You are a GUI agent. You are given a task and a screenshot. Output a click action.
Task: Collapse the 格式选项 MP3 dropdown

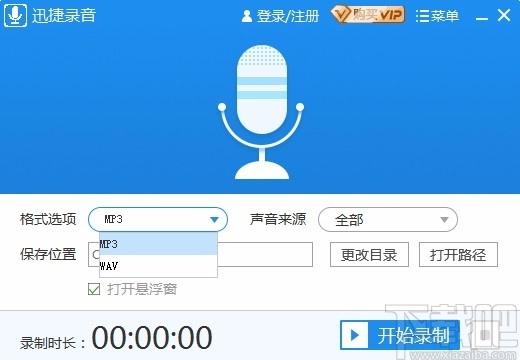tap(158, 219)
